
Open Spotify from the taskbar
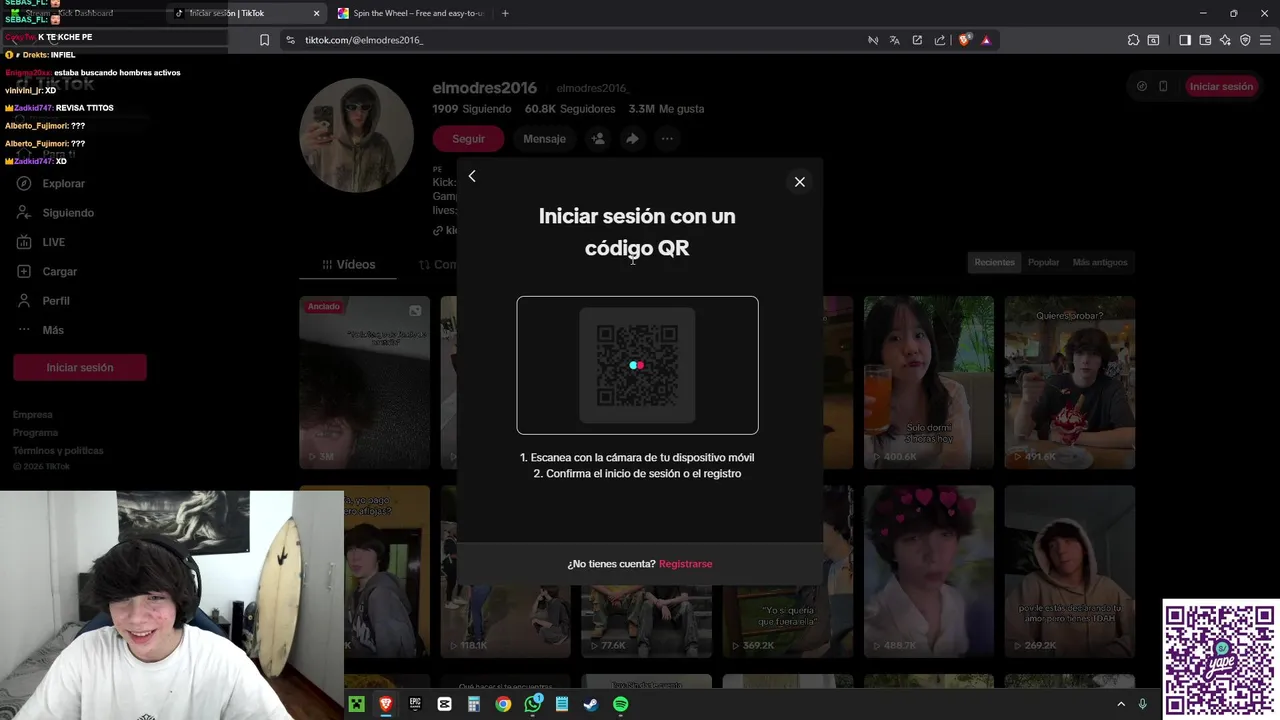pos(620,704)
